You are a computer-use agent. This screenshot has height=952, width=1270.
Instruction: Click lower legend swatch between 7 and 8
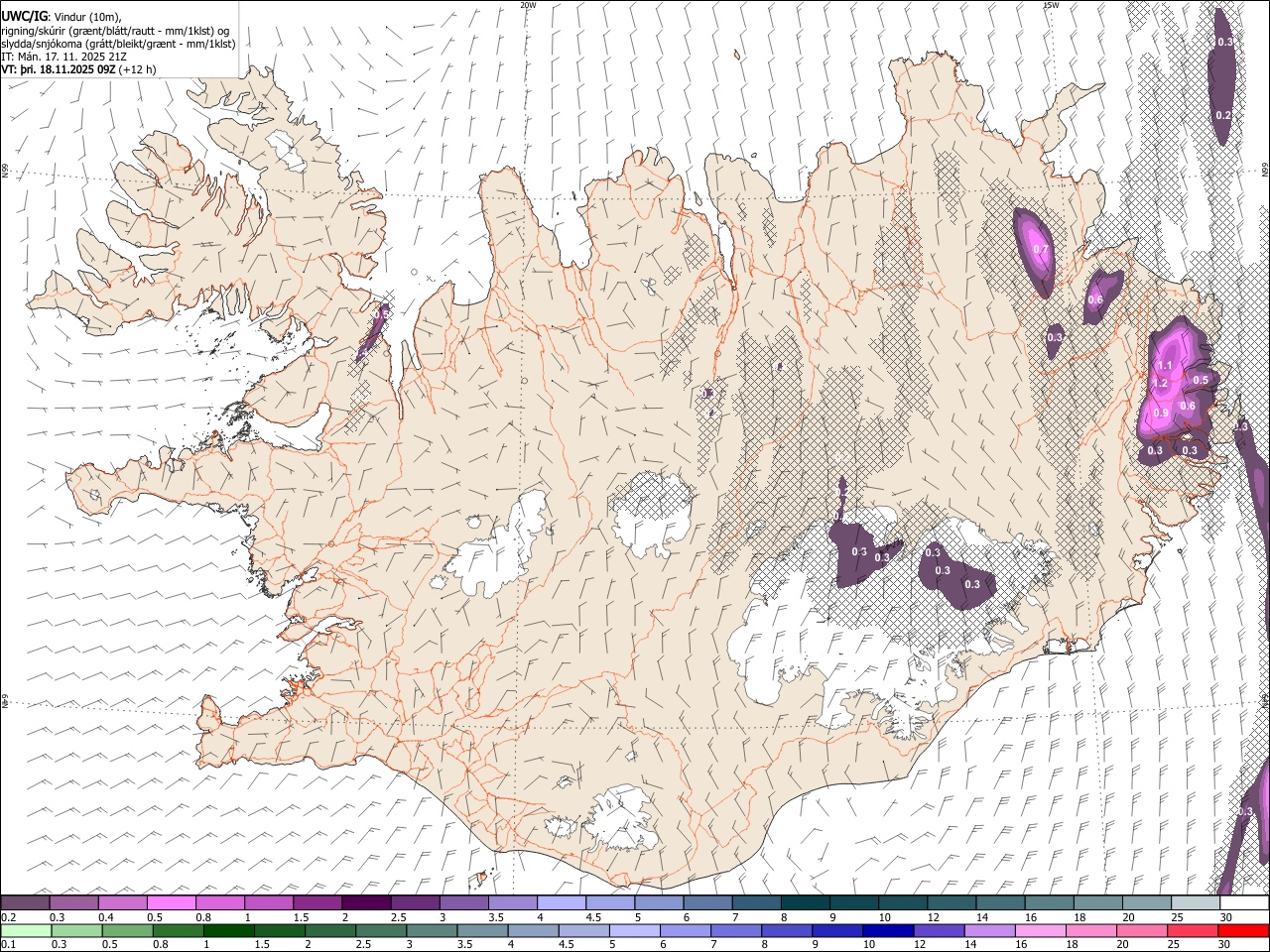[x=735, y=930]
